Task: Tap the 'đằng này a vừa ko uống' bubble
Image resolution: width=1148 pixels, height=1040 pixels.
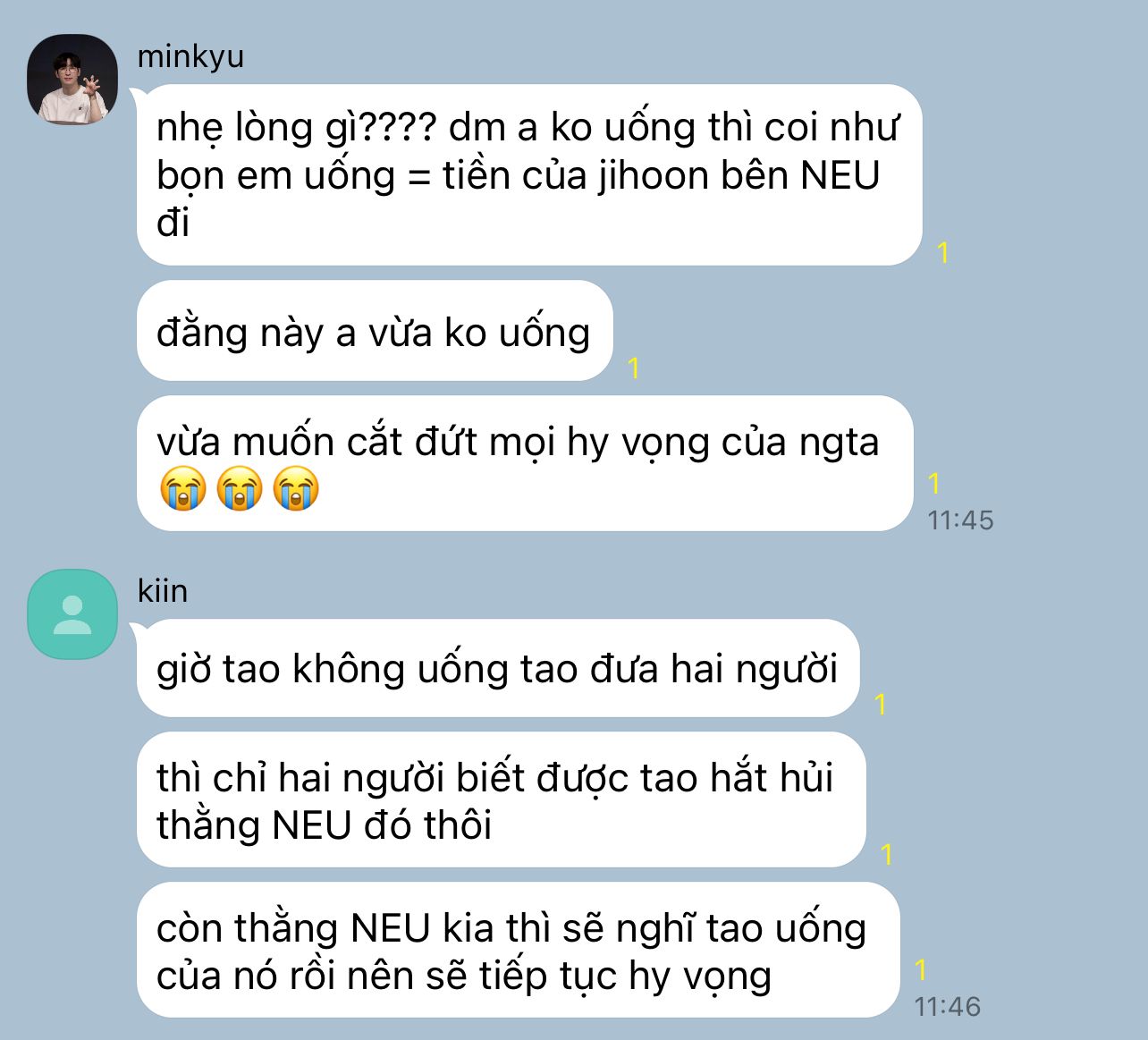Action: (375, 331)
